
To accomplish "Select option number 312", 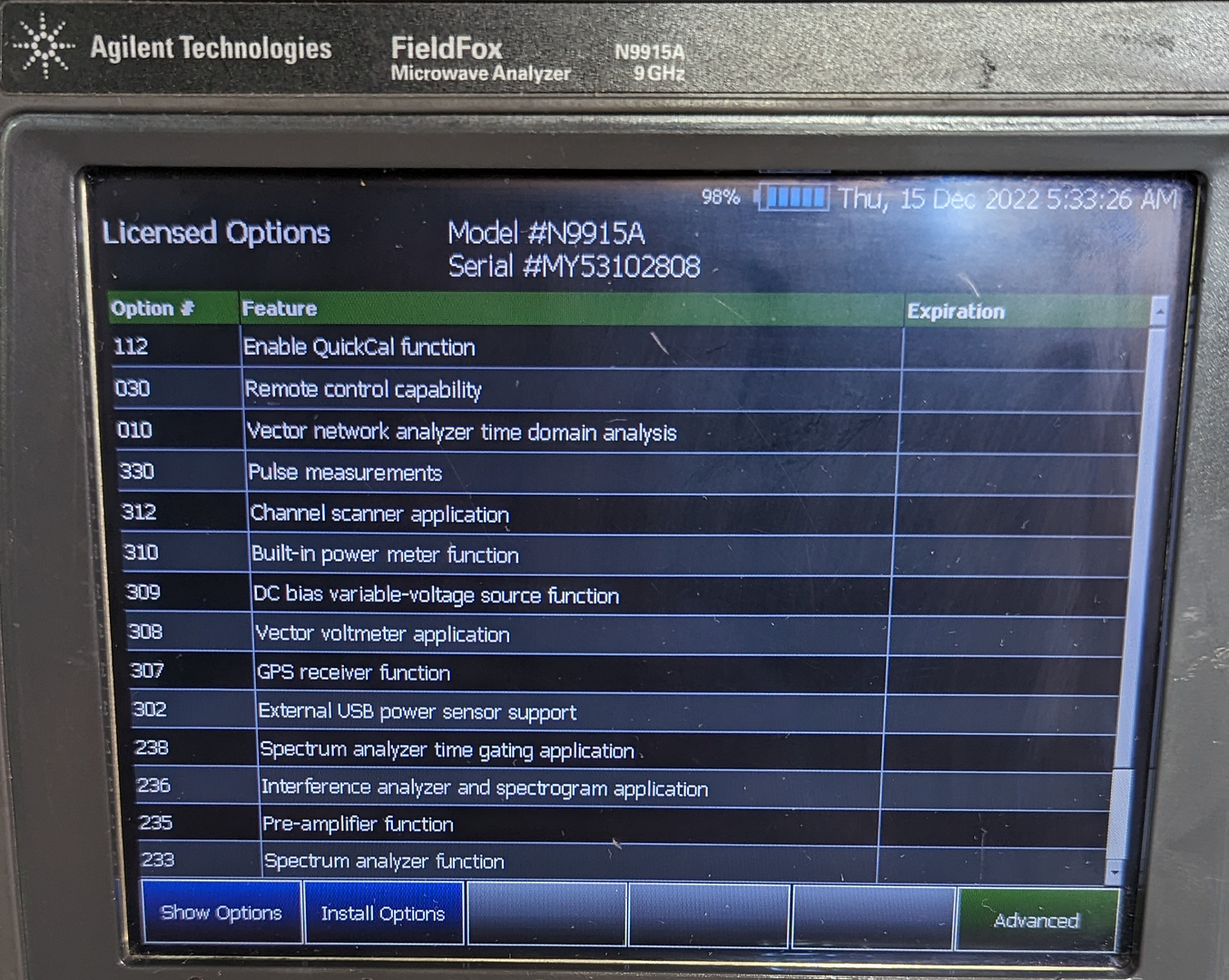I will (x=139, y=512).
